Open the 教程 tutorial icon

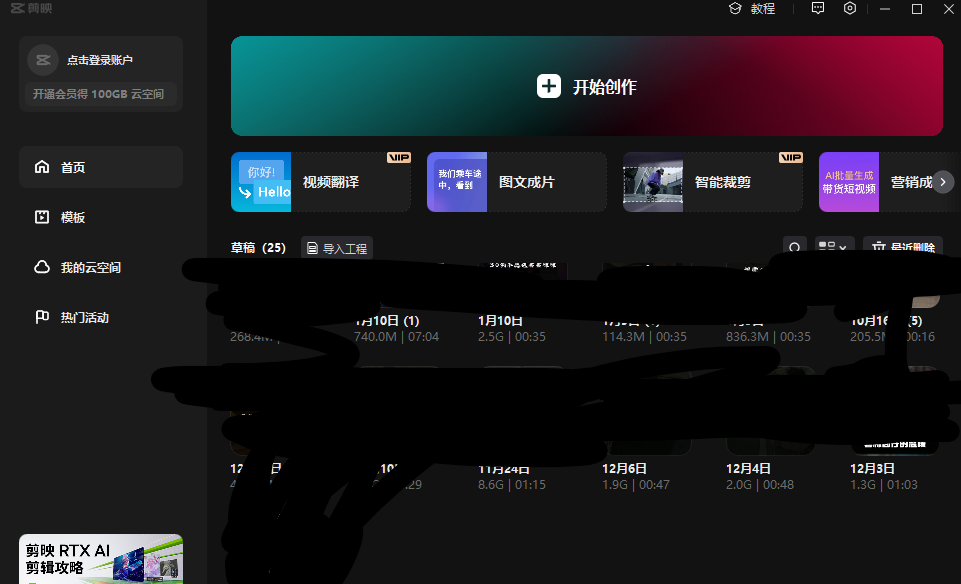(x=735, y=9)
